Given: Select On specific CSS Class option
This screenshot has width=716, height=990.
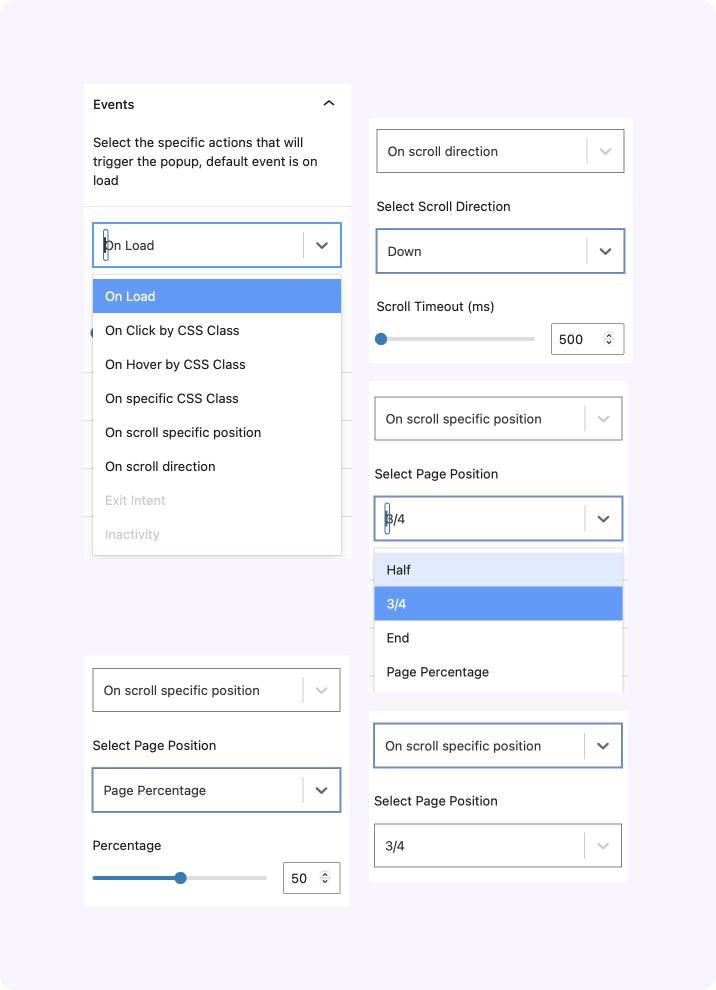Looking at the screenshot, I should [x=172, y=398].
